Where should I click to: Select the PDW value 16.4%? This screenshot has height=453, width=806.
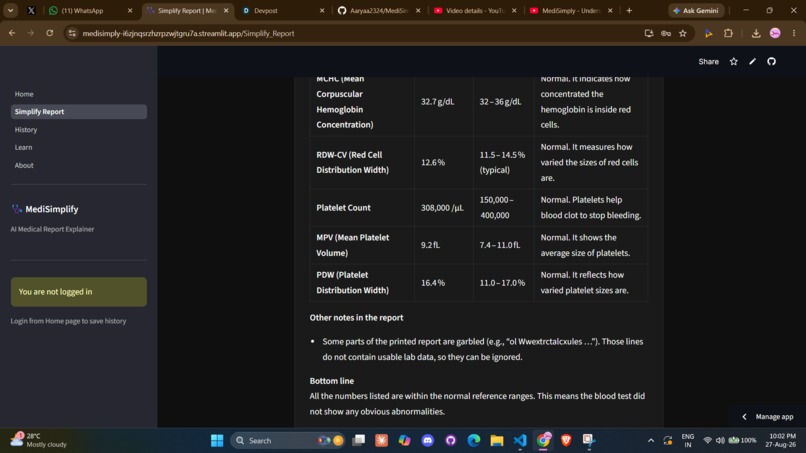(x=433, y=283)
